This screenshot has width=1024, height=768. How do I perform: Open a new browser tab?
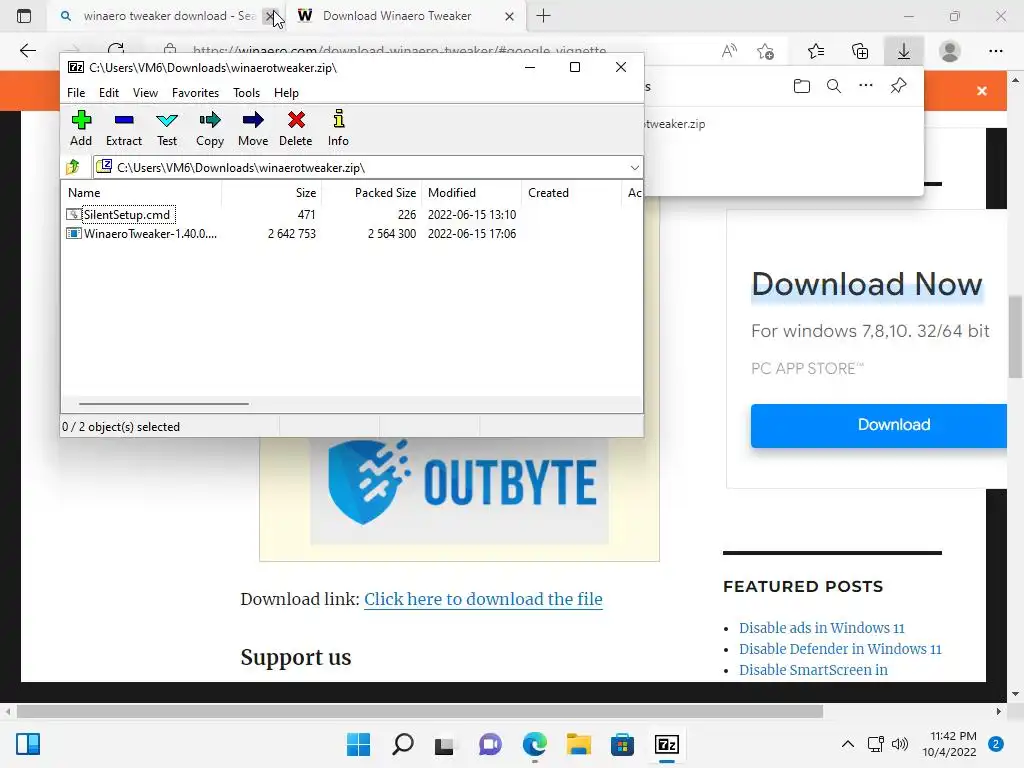tap(543, 16)
